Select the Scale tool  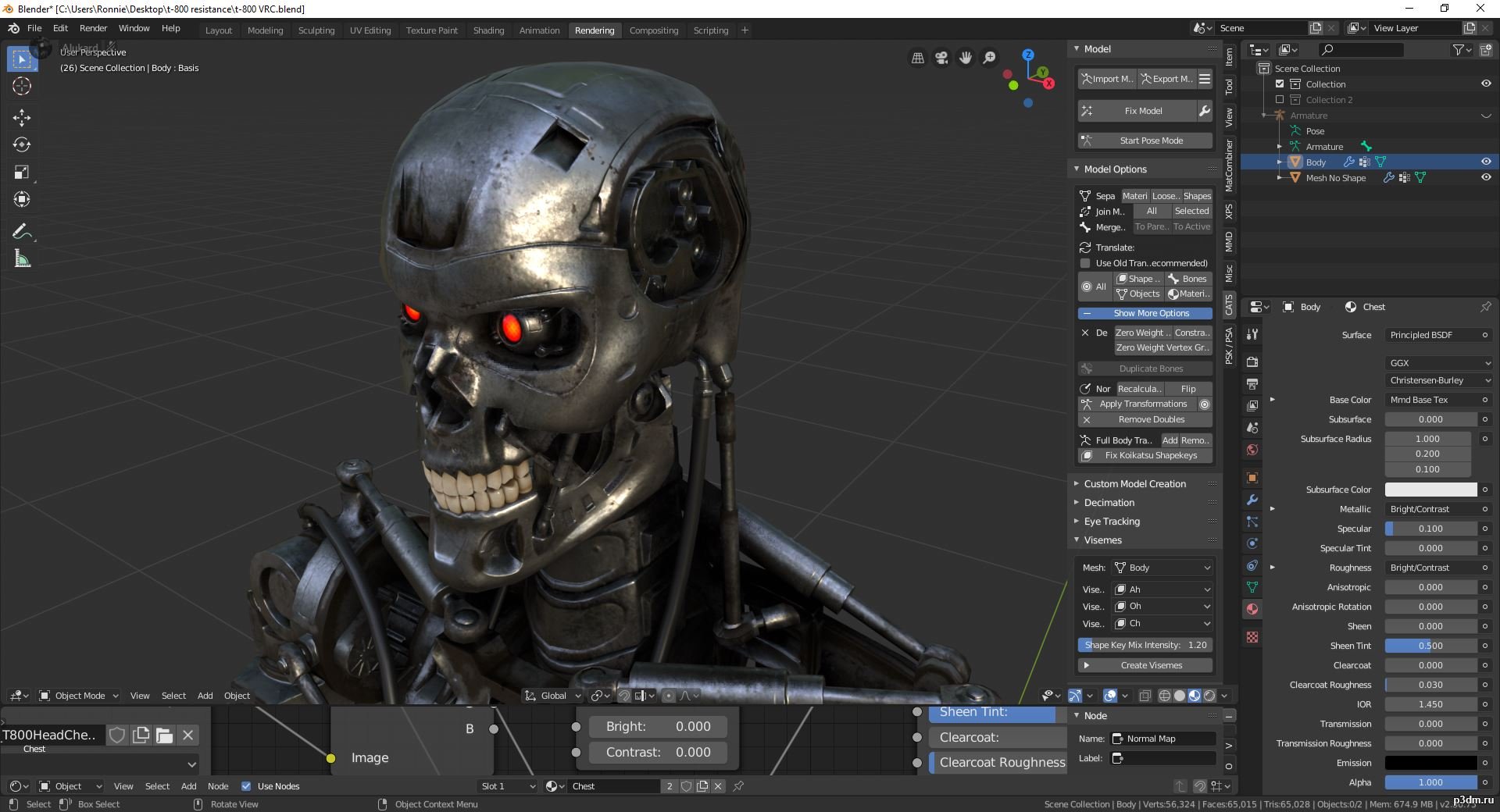point(22,172)
